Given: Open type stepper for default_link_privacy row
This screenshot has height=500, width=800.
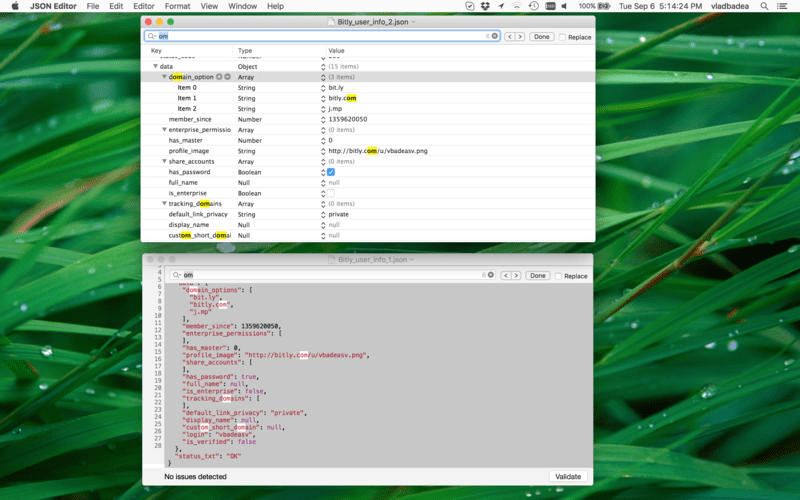Looking at the screenshot, I should tap(323, 214).
